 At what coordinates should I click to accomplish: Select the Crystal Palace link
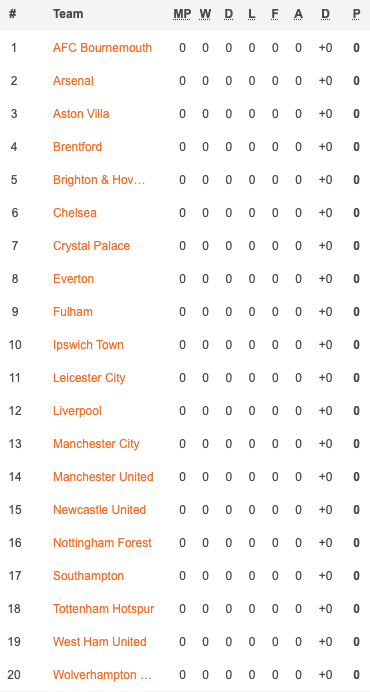pyautogui.click(x=91, y=246)
